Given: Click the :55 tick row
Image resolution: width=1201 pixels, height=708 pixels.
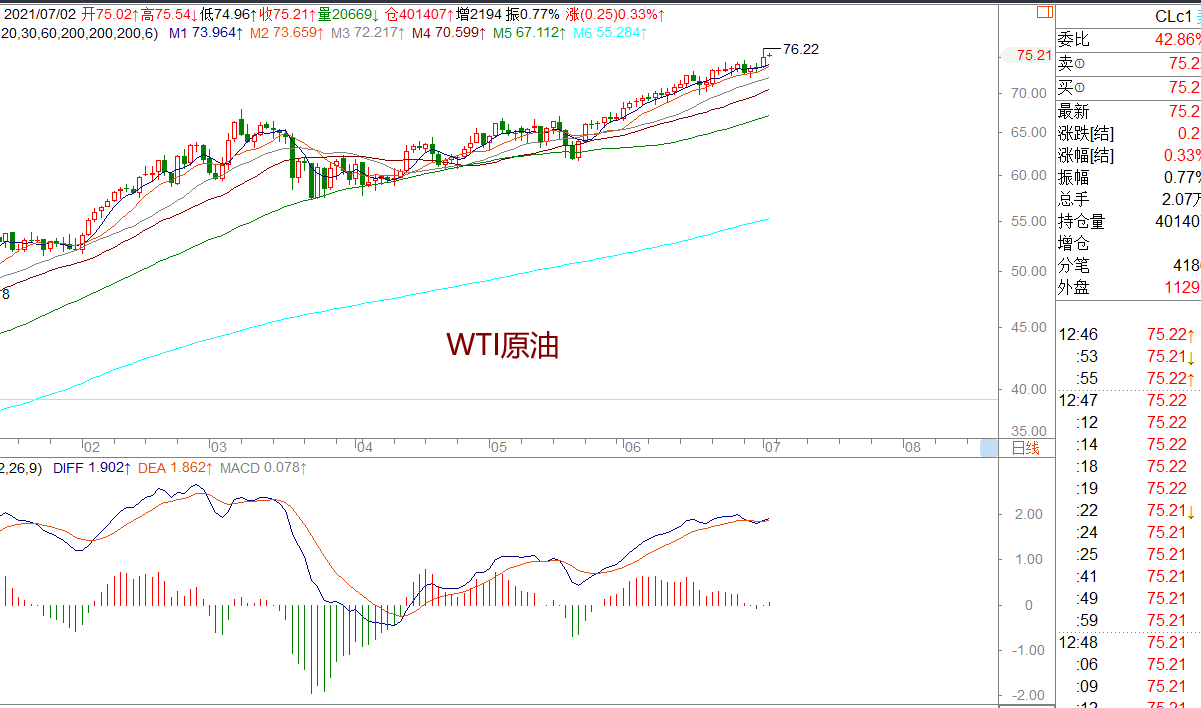Looking at the screenshot, I should [1129, 378].
